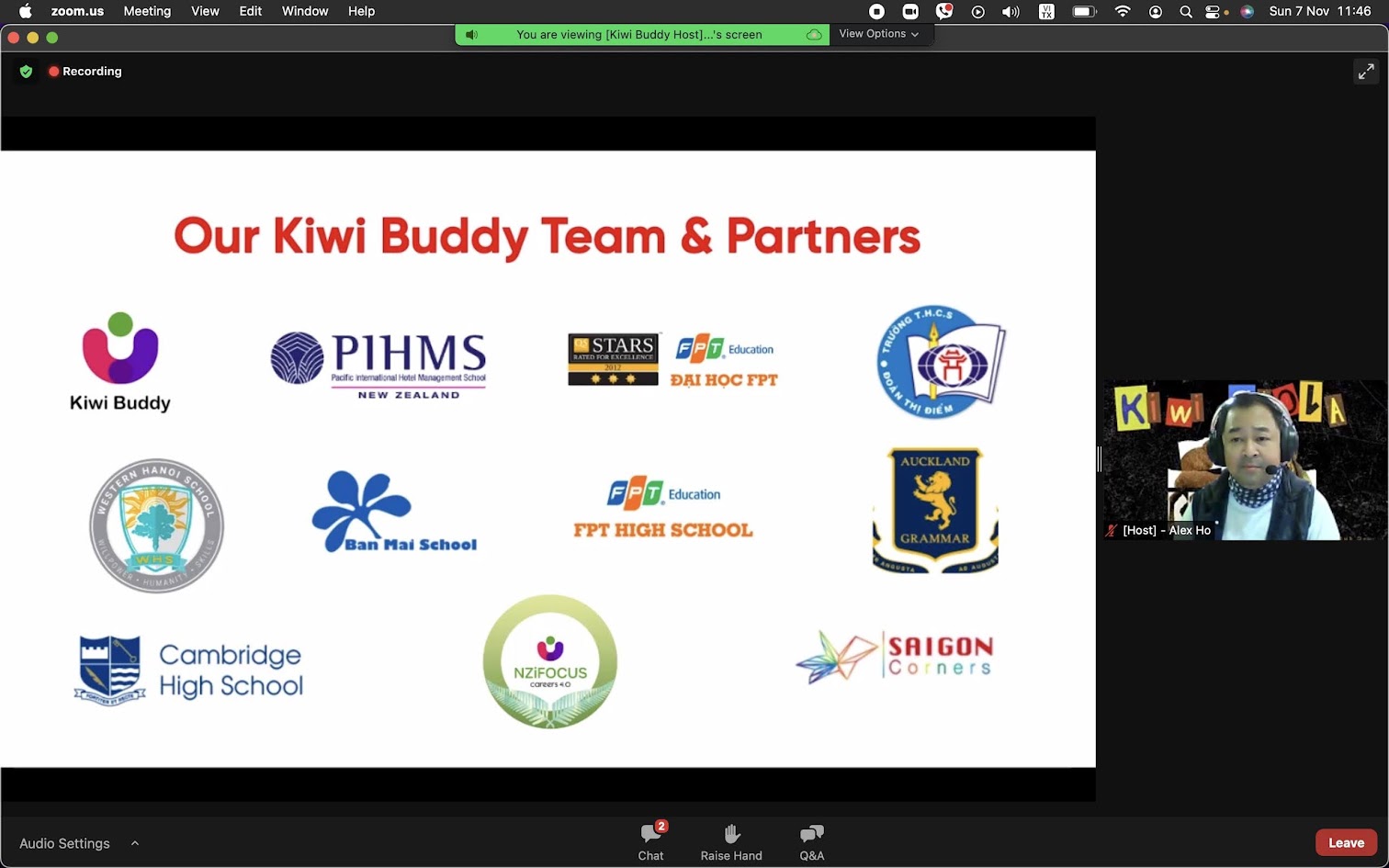The height and width of the screenshot is (868, 1389).
Task: Open Control Center
Action: pos(1214,11)
